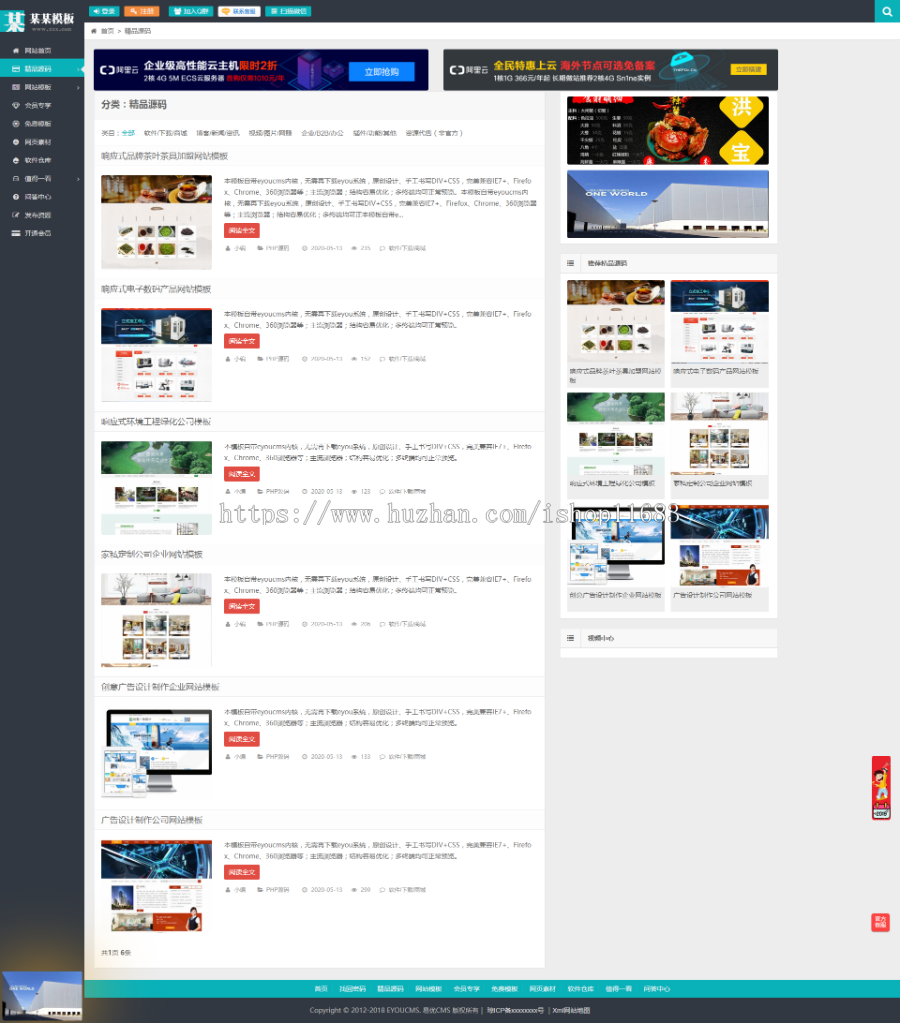Click the 登录 login button

104,11
